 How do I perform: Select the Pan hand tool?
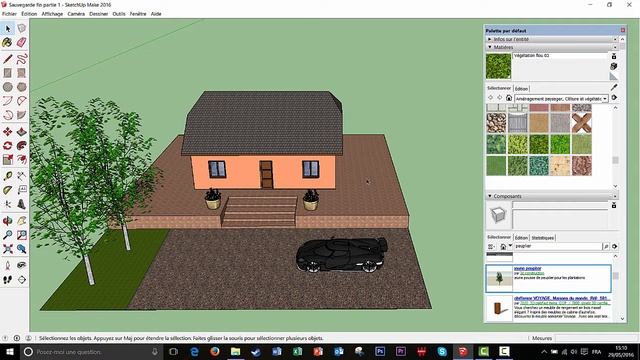22,221
